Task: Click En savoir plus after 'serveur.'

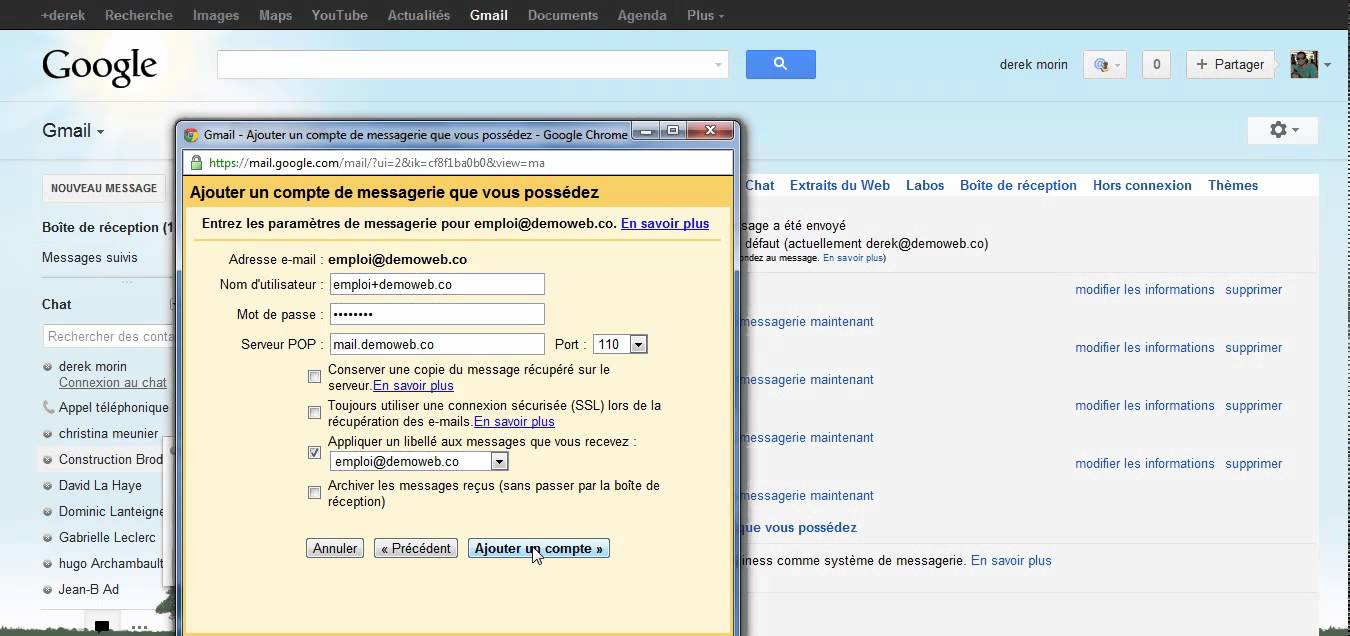Action: point(413,385)
